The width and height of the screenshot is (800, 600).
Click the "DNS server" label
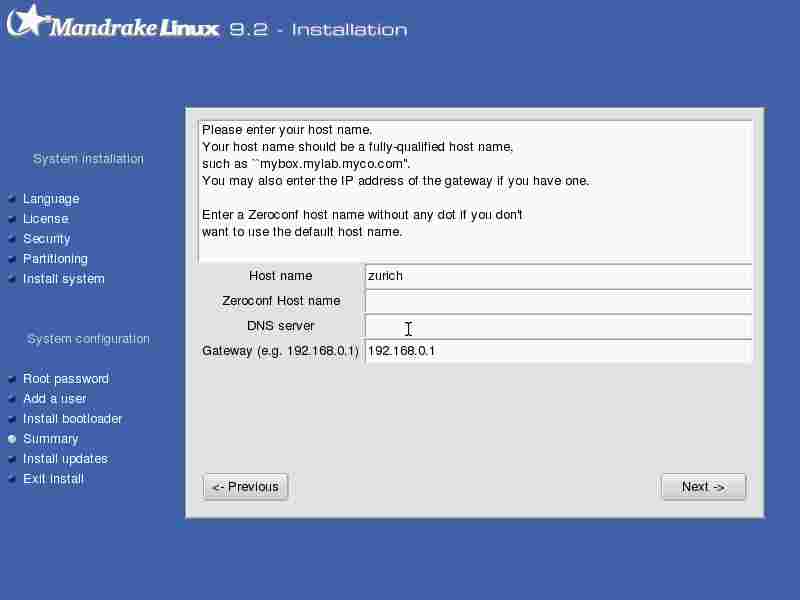point(281,326)
